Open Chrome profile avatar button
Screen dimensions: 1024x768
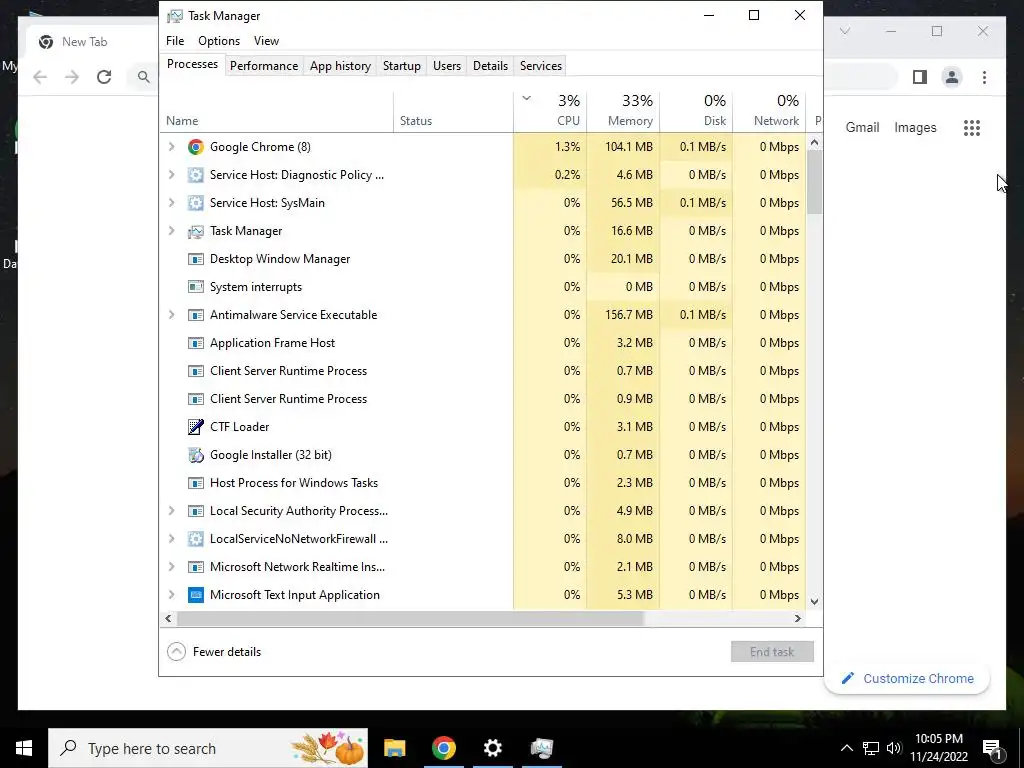point(952,78)
